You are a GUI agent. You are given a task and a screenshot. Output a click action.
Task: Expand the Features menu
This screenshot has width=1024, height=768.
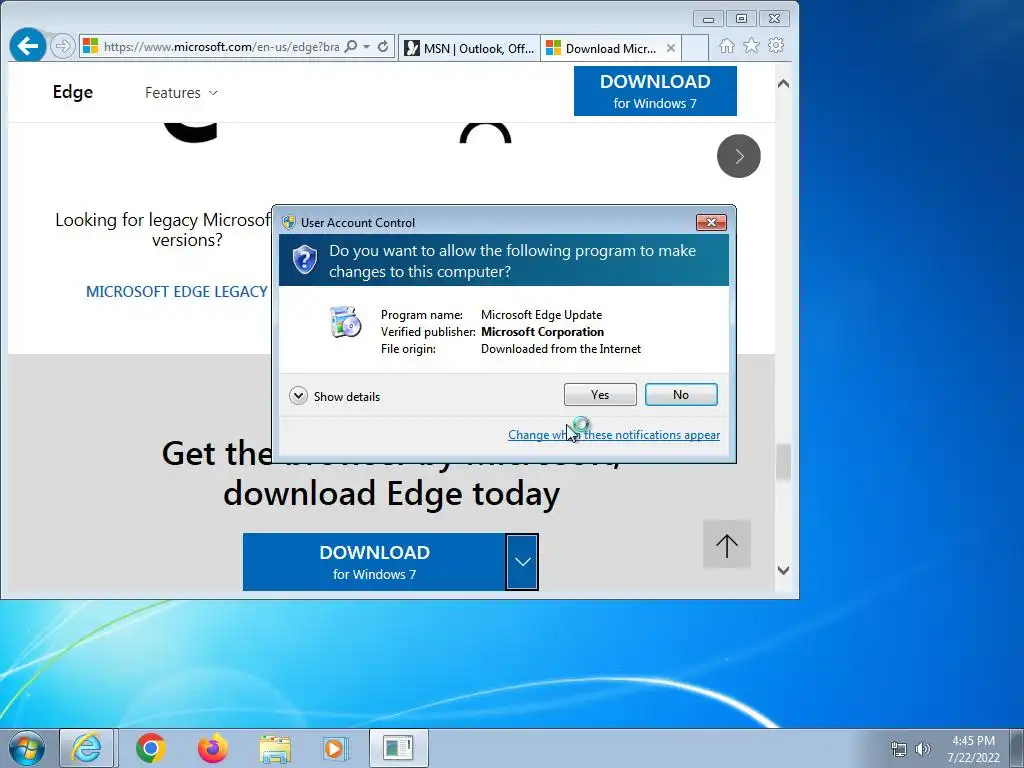coord(181,93)
